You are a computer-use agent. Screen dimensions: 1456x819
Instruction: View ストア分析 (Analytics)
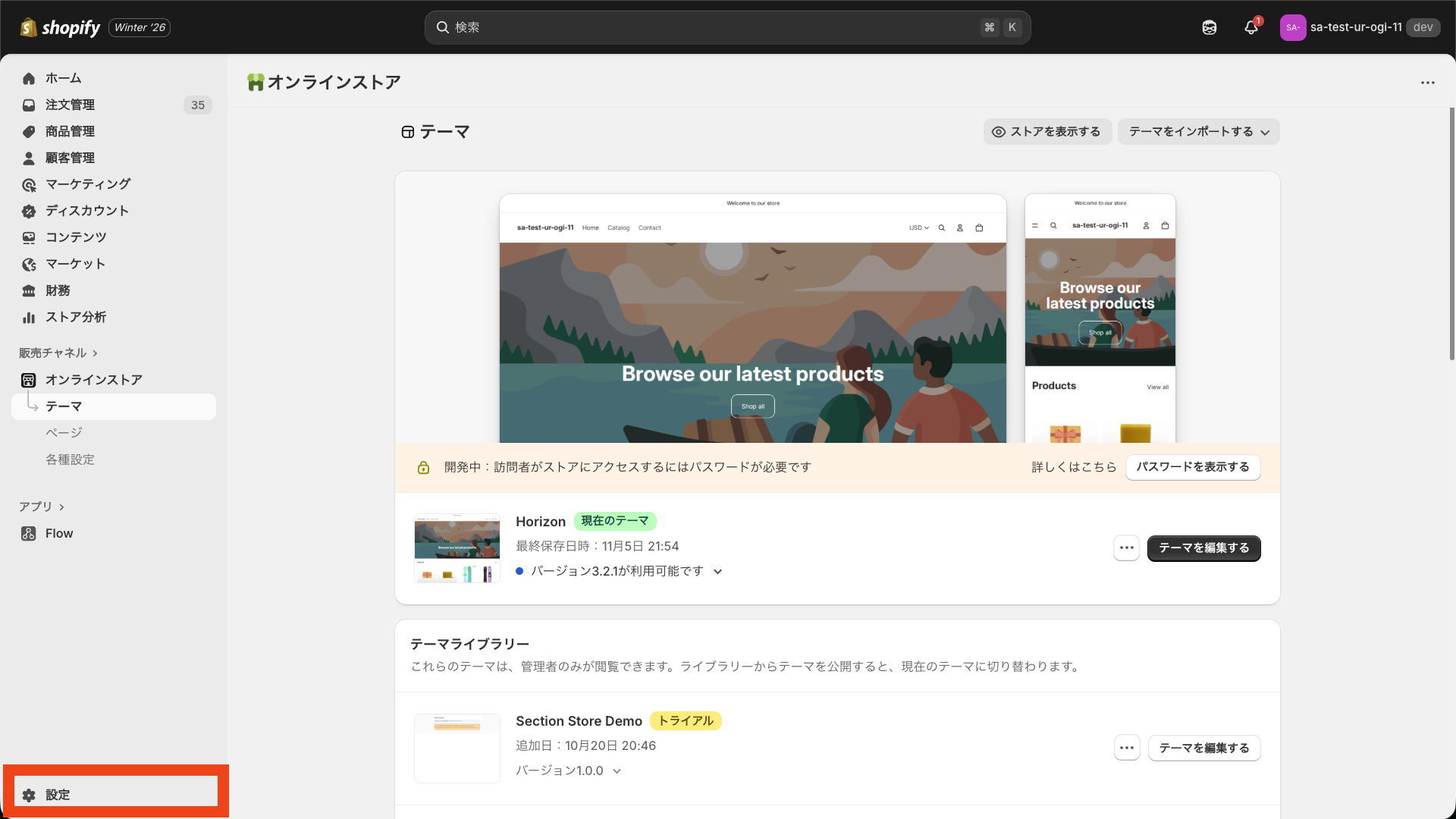(75, 317)
